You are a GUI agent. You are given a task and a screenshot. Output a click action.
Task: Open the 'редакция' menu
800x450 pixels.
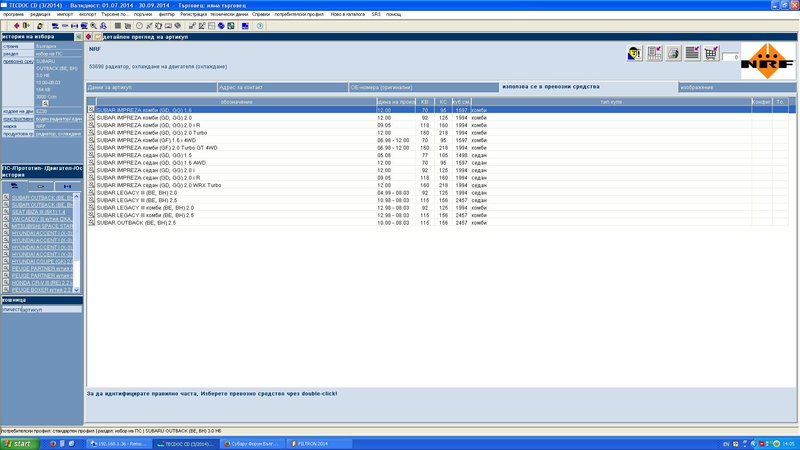40,14
